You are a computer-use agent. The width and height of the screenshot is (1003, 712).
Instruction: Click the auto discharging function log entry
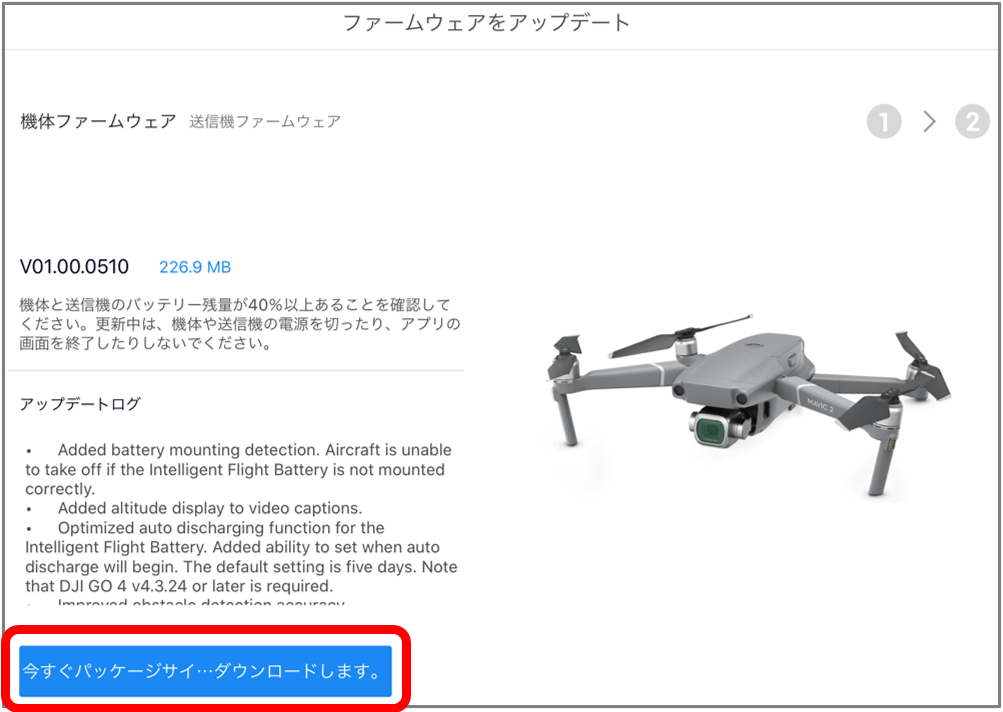(x=241, y=557)
